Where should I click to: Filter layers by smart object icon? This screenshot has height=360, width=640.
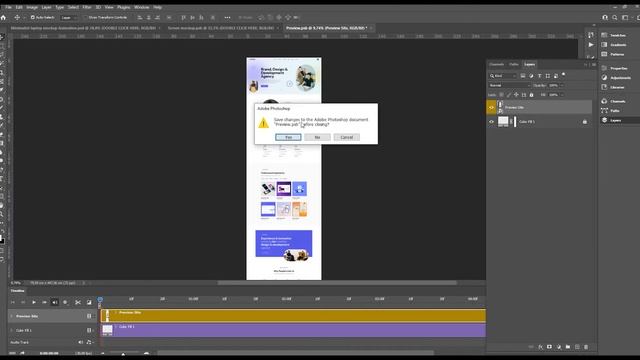556,76
